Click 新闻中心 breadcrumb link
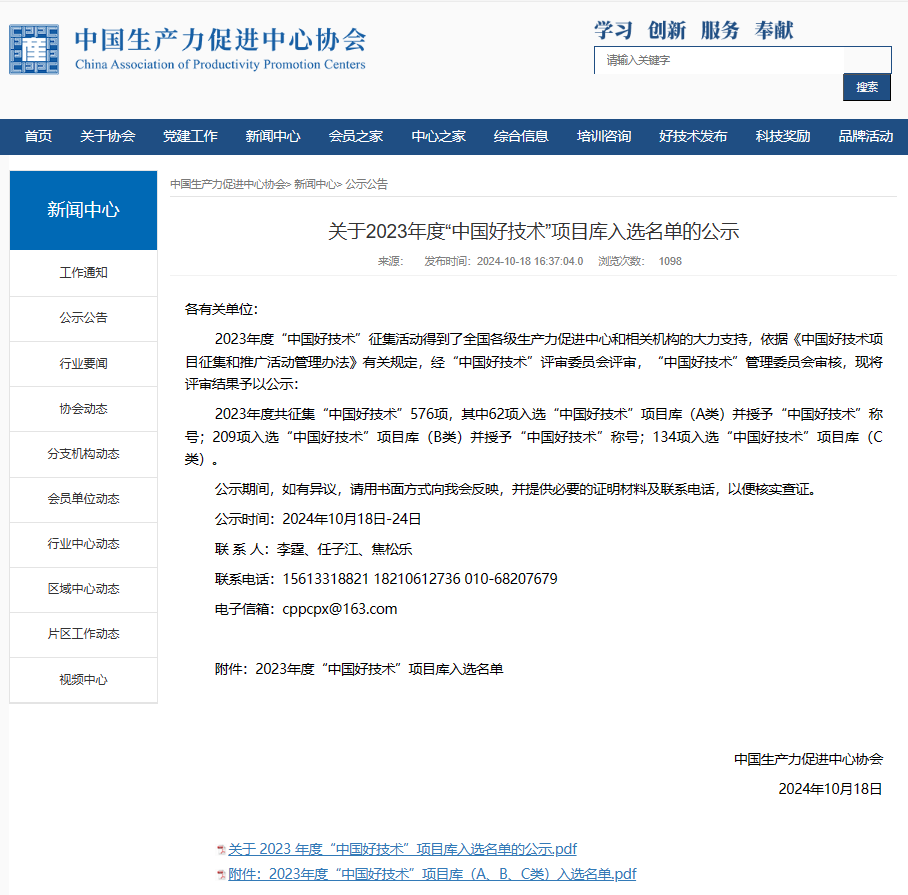 pyautogui.click(x=317, y=184)
